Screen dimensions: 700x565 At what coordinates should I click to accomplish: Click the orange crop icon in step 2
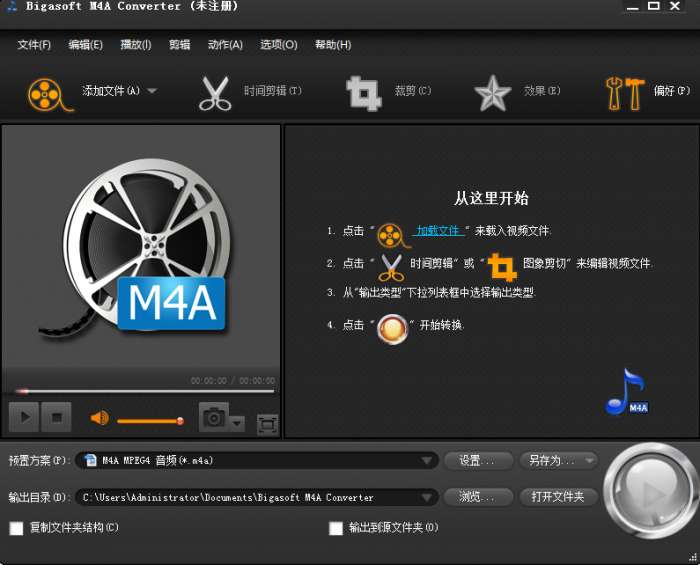click(503, 267)
